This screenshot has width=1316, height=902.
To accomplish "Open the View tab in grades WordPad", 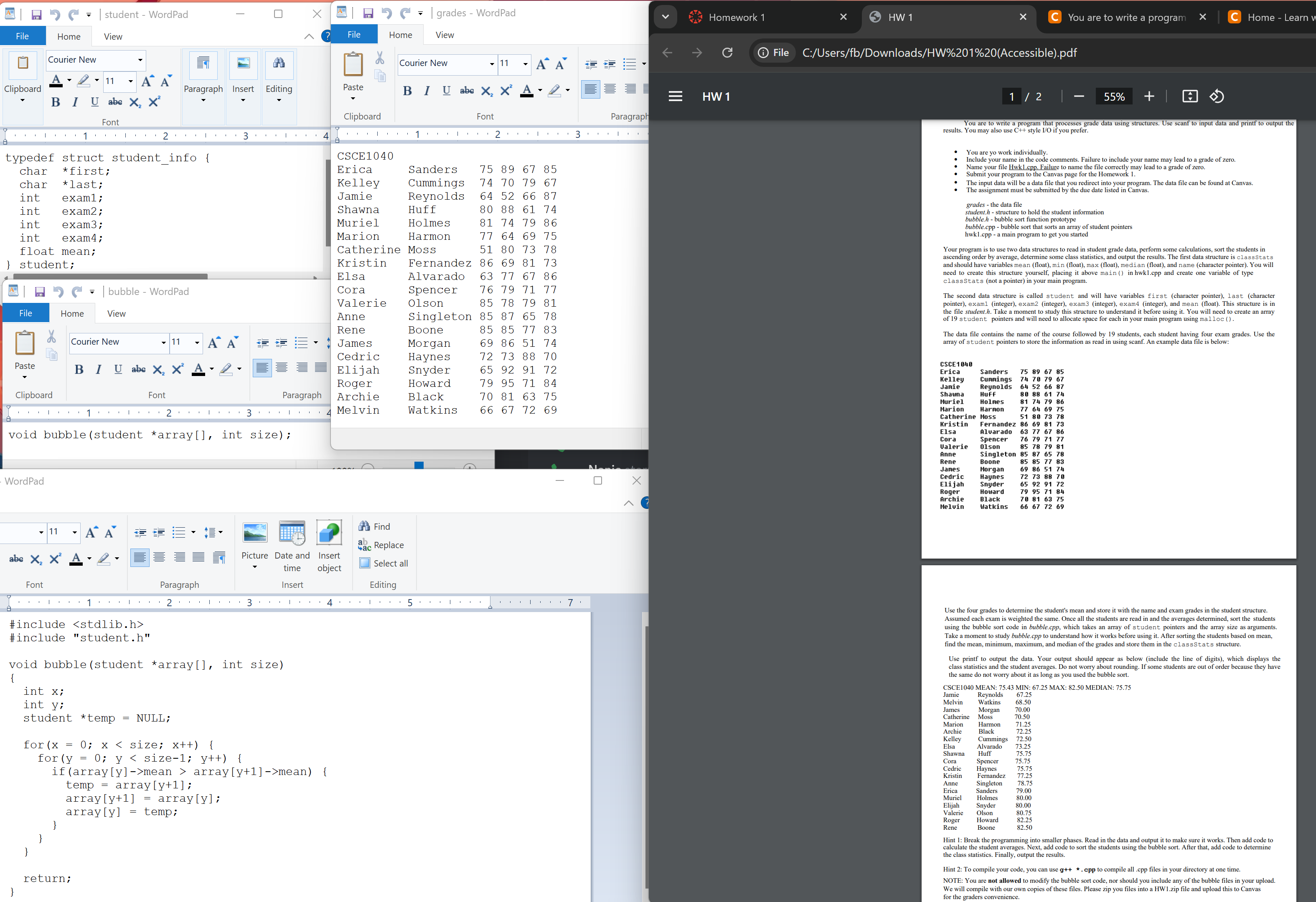I will coord(445,35).
